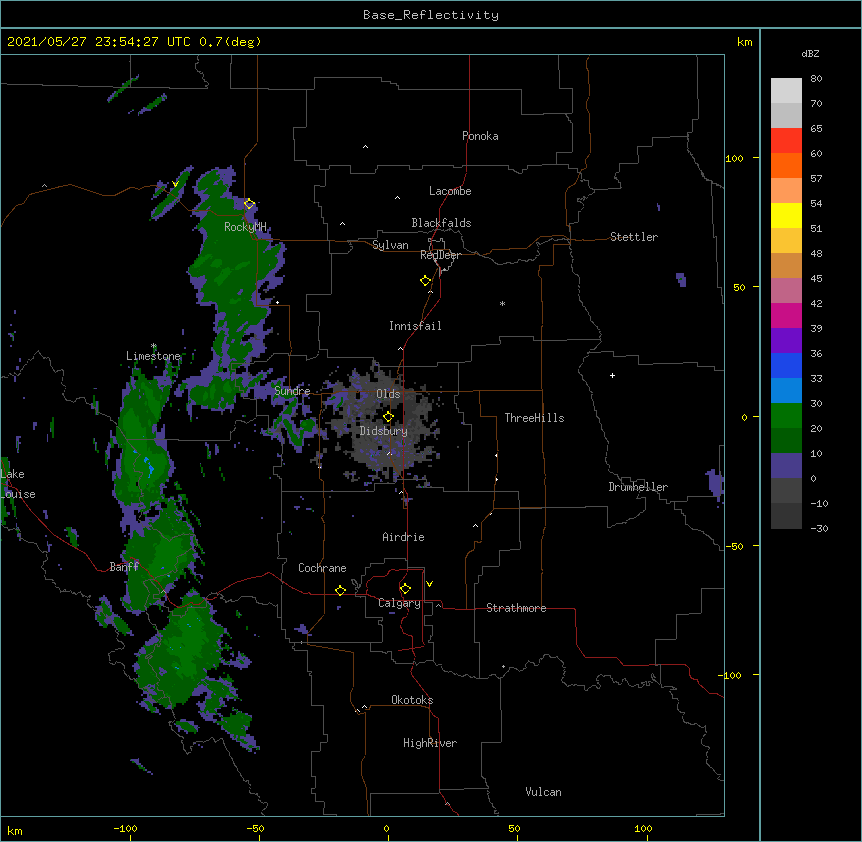Click the Calgary city label

coord(400,603)
